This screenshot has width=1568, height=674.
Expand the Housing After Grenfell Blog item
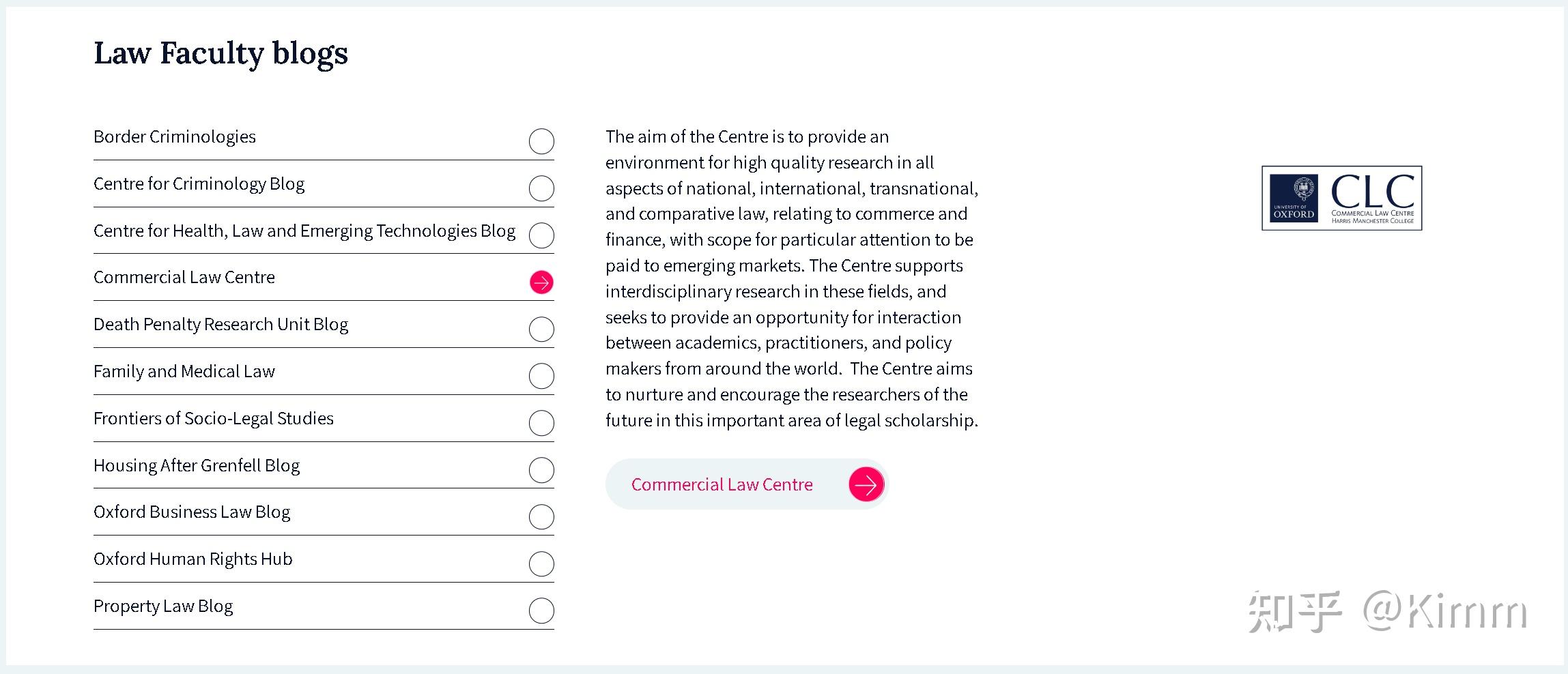197,466
